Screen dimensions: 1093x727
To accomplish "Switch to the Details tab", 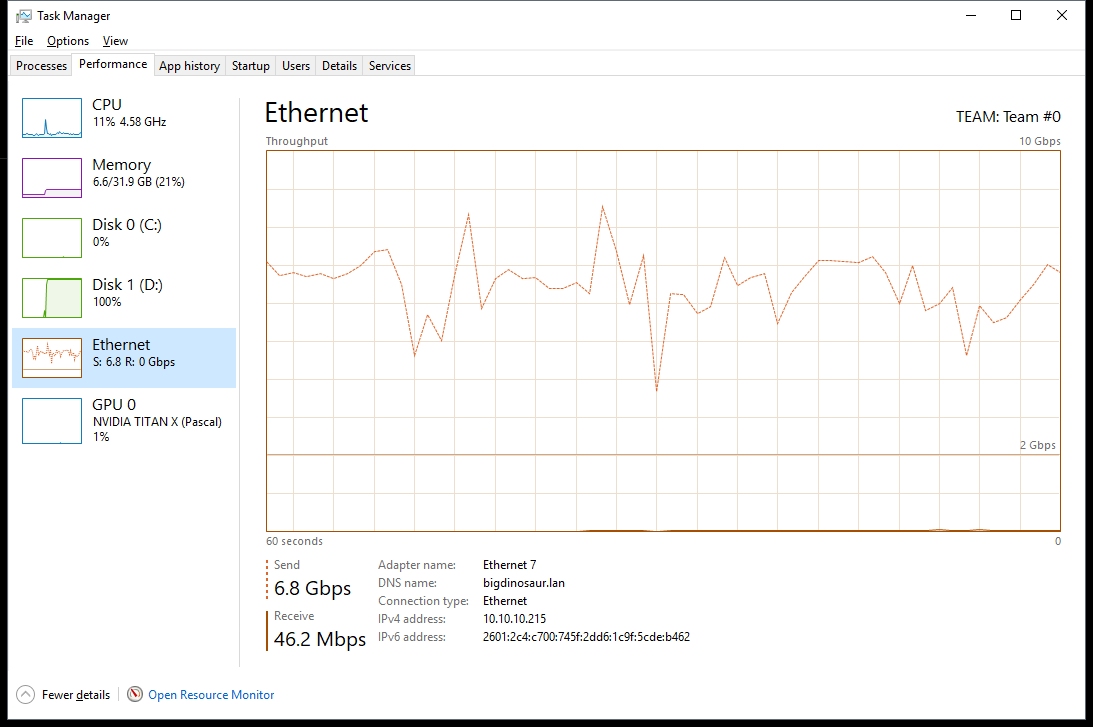I will point(339,66).
